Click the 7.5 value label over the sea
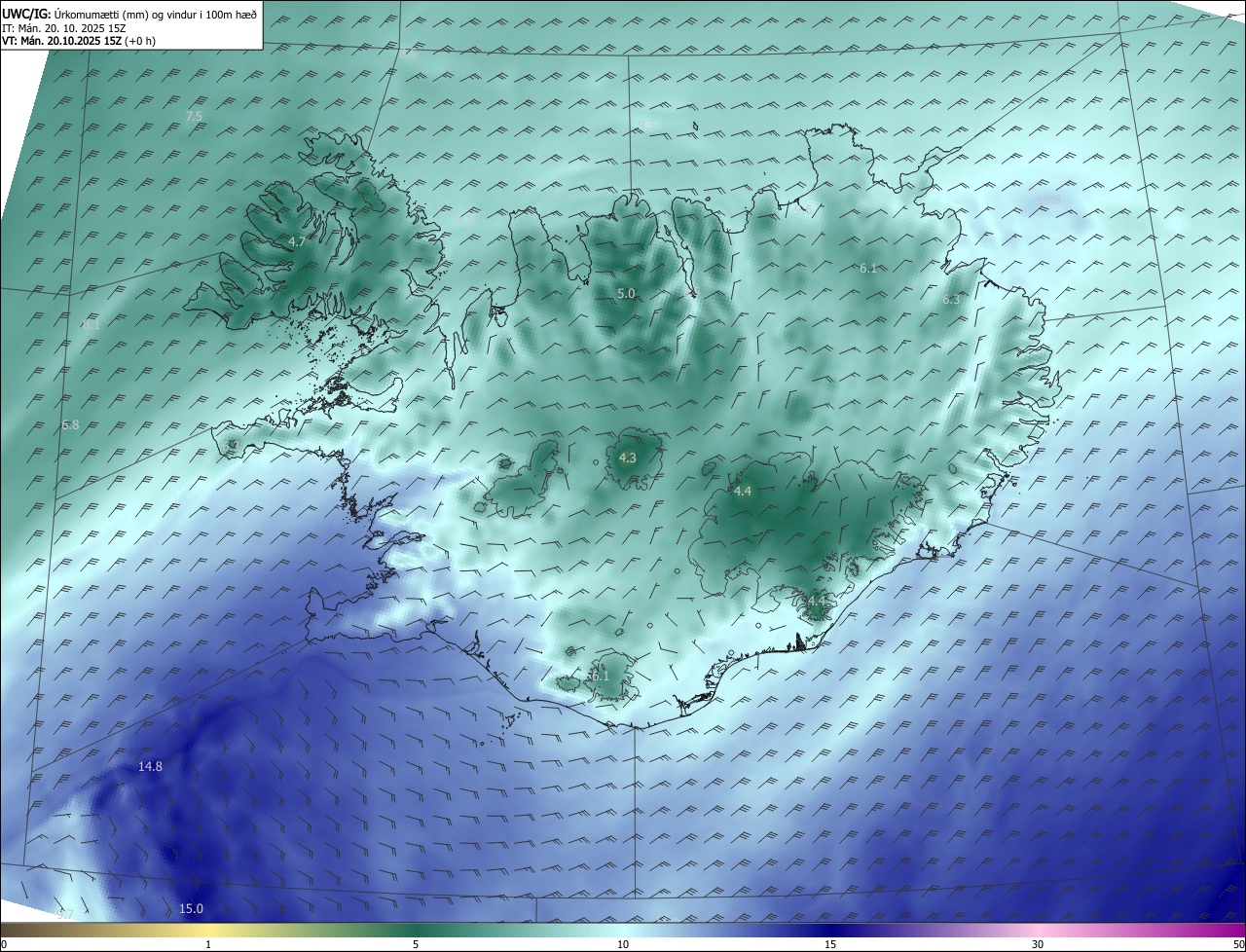Screen dimensions: 1246x952 [194, 116]
